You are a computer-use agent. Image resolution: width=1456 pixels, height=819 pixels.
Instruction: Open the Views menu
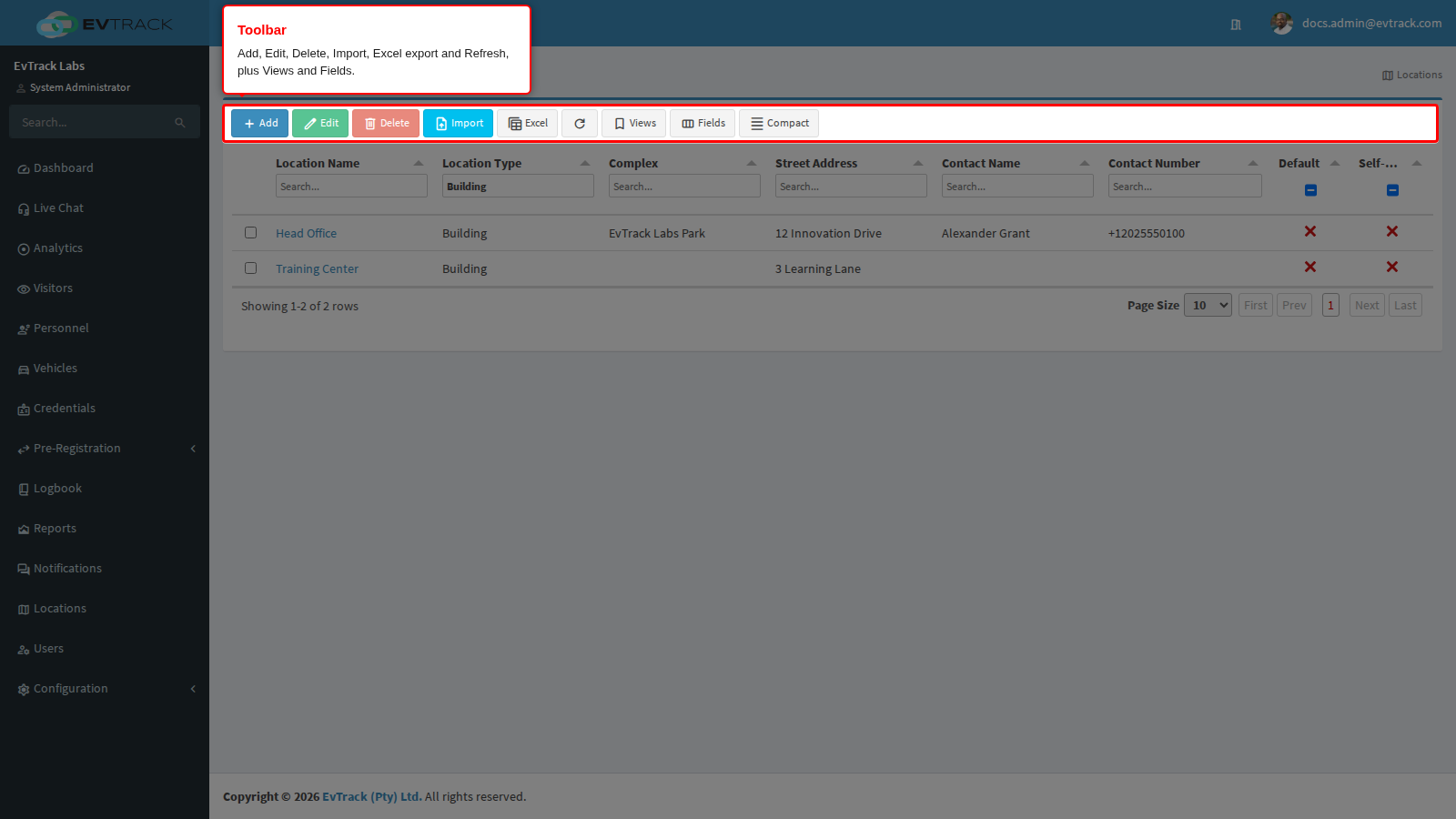point(633,123)
